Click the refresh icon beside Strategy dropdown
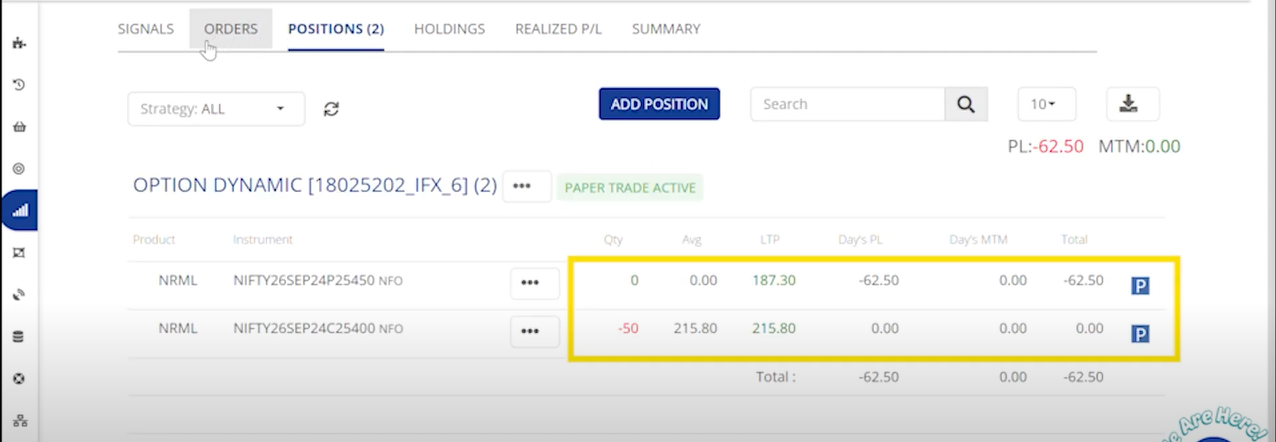1276x442 pixels. pyautogui.click(x=331, y=109)
